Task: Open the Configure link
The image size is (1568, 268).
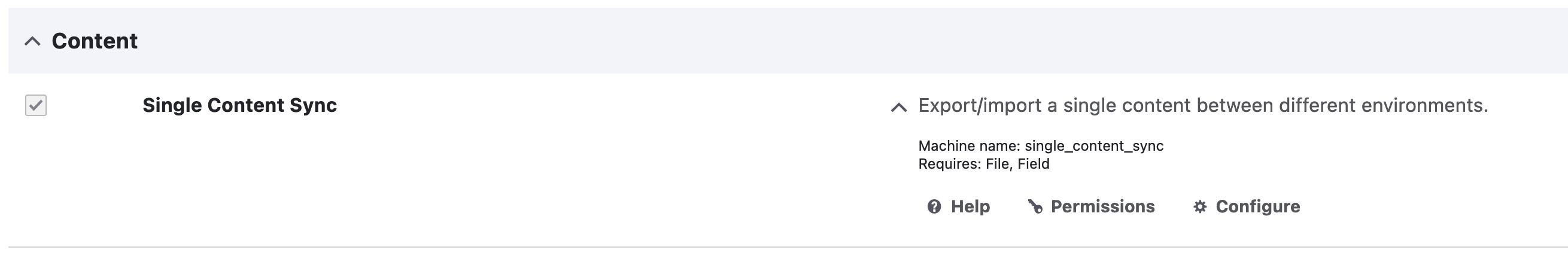Action: (1257, 207)
